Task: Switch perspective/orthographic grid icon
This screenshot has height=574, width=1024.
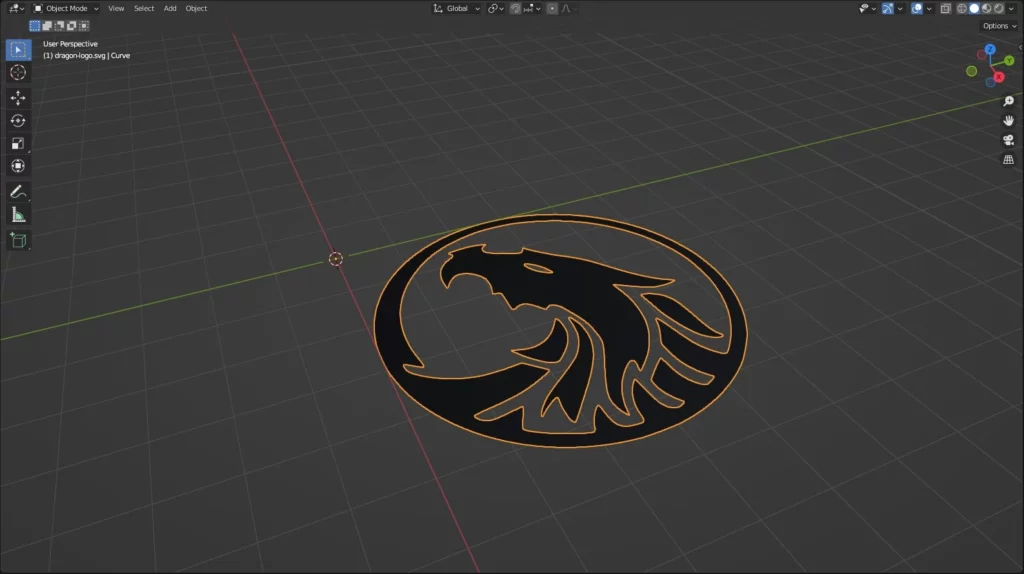Action: (1008, 160)
